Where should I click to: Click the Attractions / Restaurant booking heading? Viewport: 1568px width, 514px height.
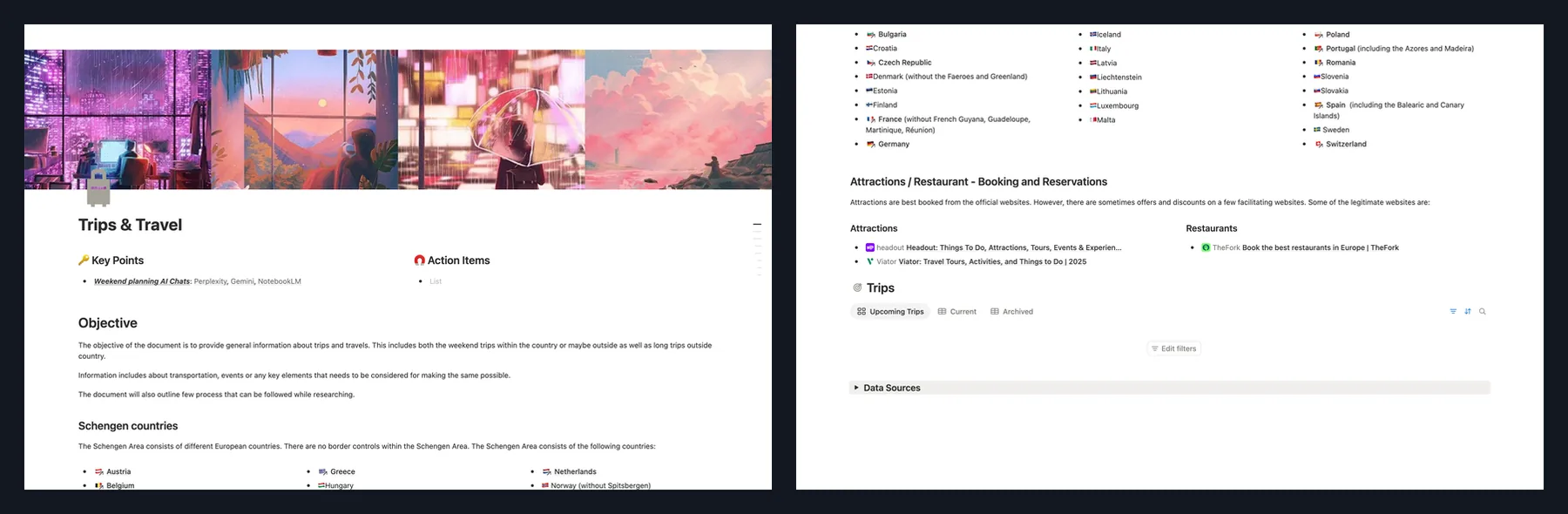978,182
